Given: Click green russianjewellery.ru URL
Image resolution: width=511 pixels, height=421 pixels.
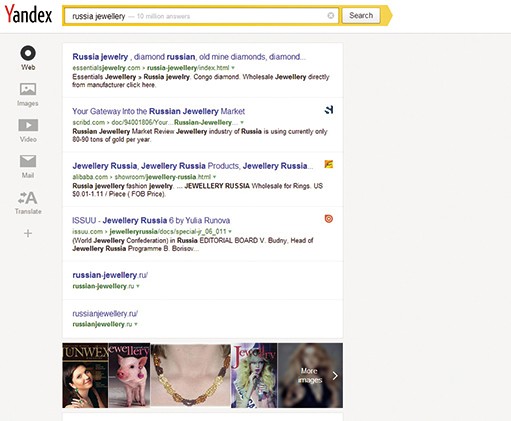Looking at the screenshot, I should (x=102, y=324).
